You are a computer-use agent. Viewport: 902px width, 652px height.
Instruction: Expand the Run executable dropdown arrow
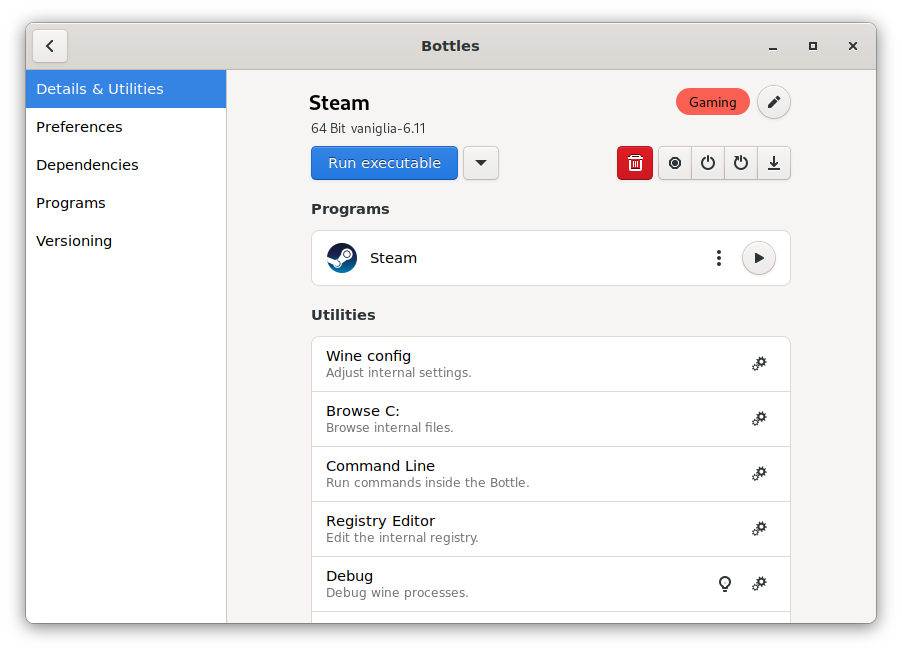[481, 163]
